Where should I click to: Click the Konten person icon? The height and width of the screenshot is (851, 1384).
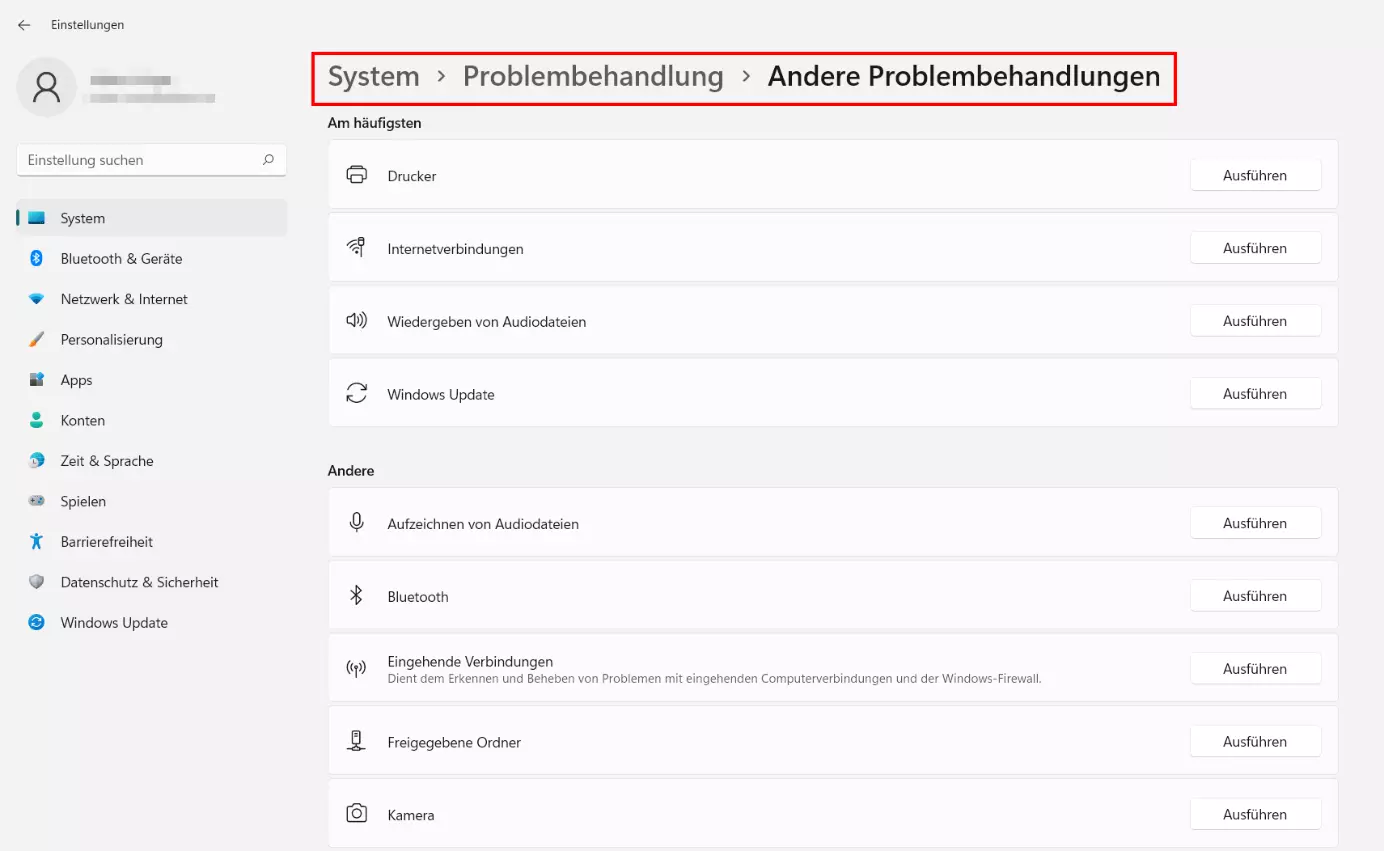click(37, 420)
